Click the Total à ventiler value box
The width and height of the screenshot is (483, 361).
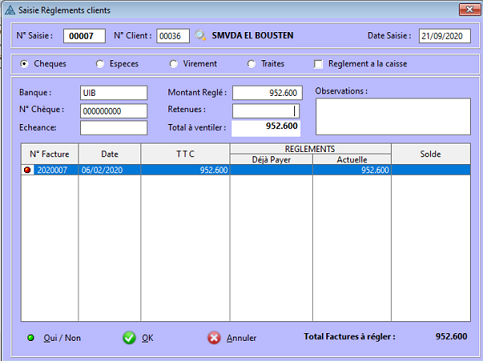point(266,128)
